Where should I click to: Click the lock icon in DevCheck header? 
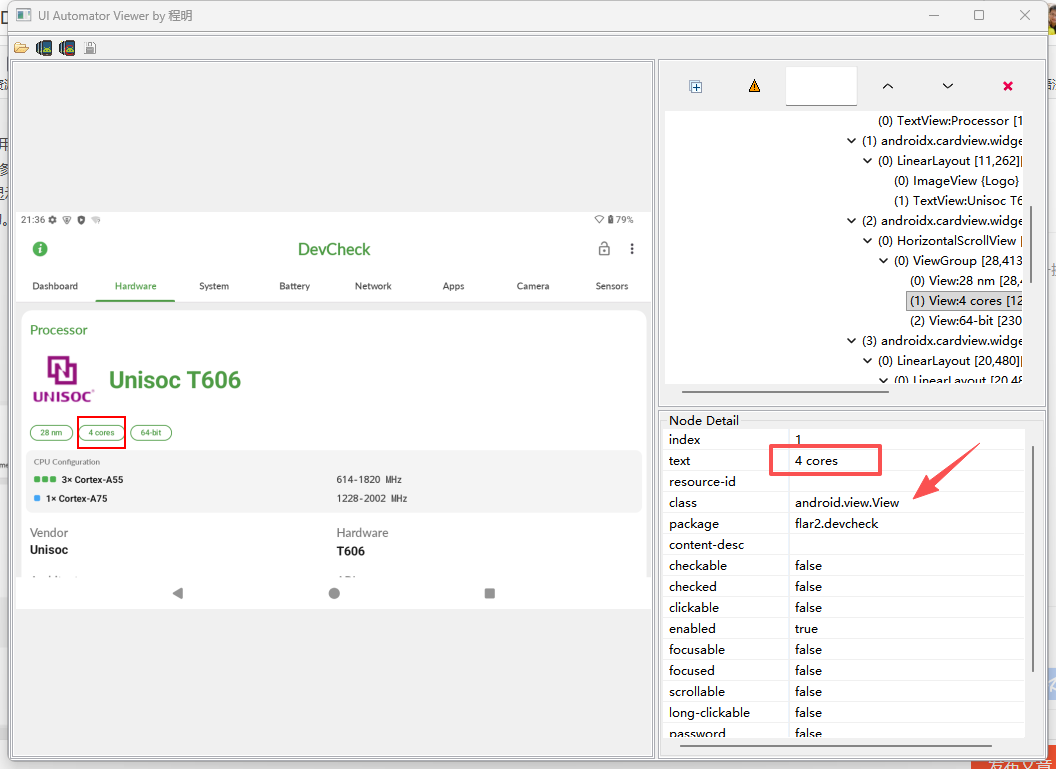coord(604,248)
